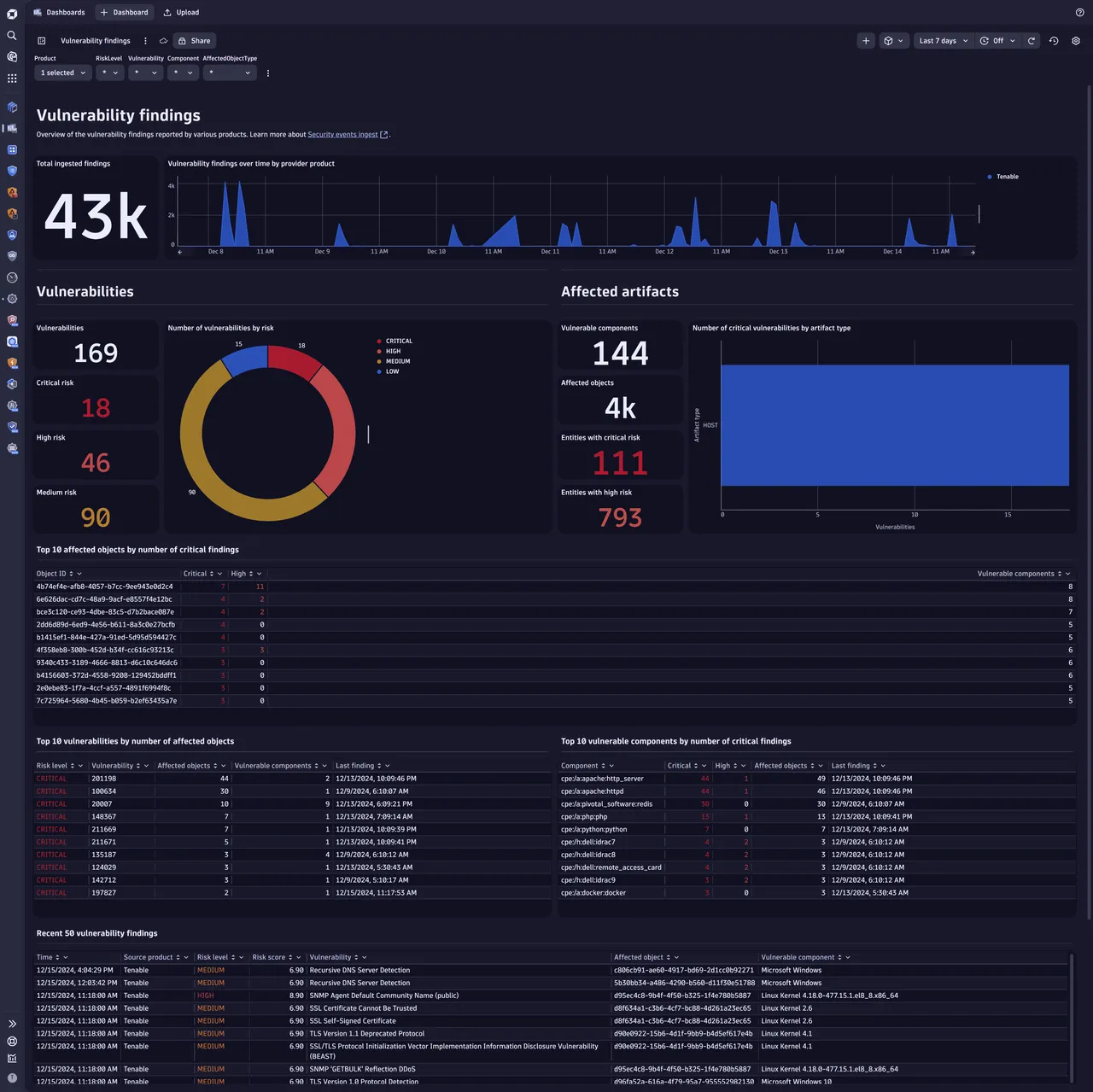Select object ID 4b74ef4e-afb8-4057-b7cc-9ee943e0d2c4

tap(105, 587)
